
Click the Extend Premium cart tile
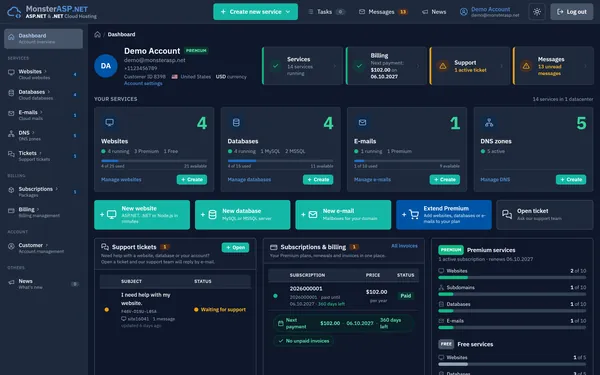pos(444,215)
